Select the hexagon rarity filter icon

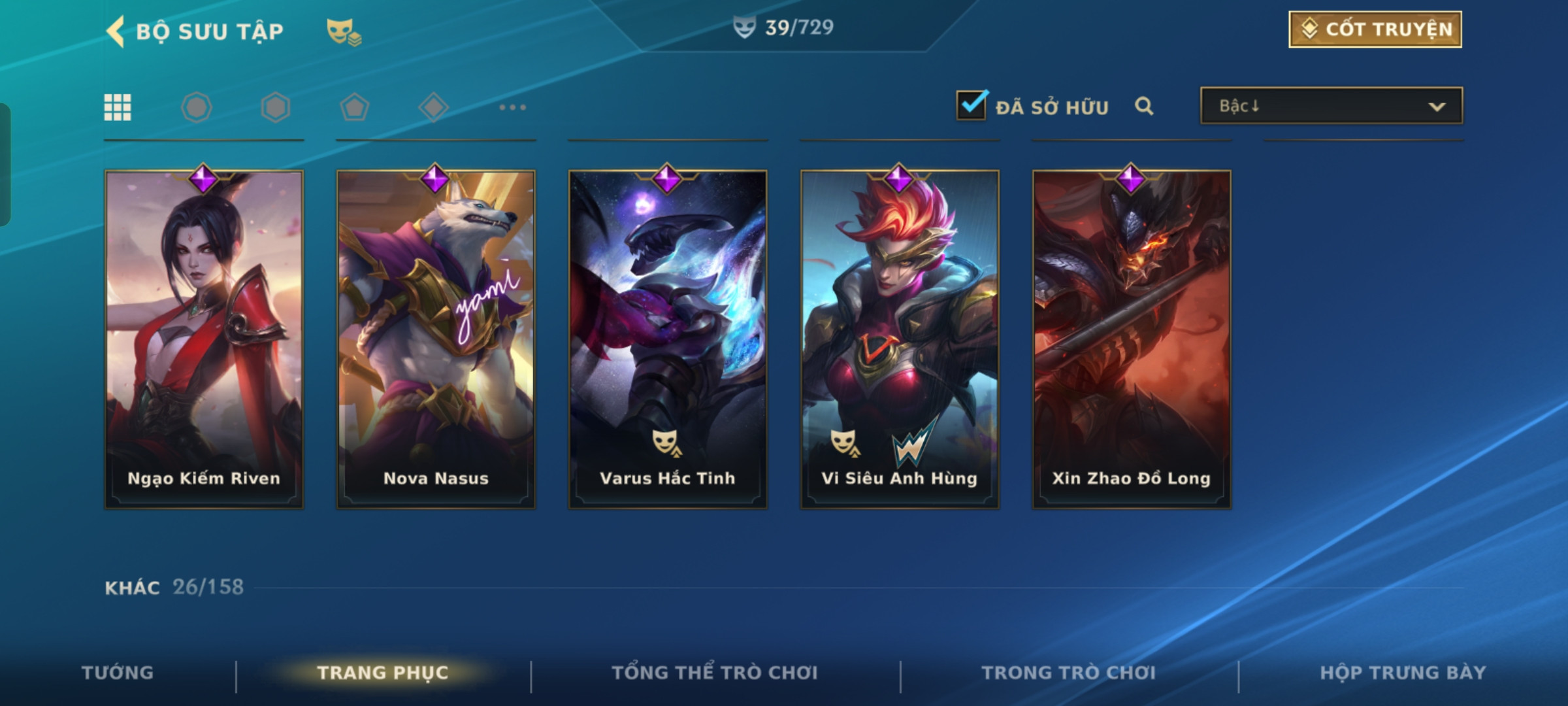coord(276,107)
